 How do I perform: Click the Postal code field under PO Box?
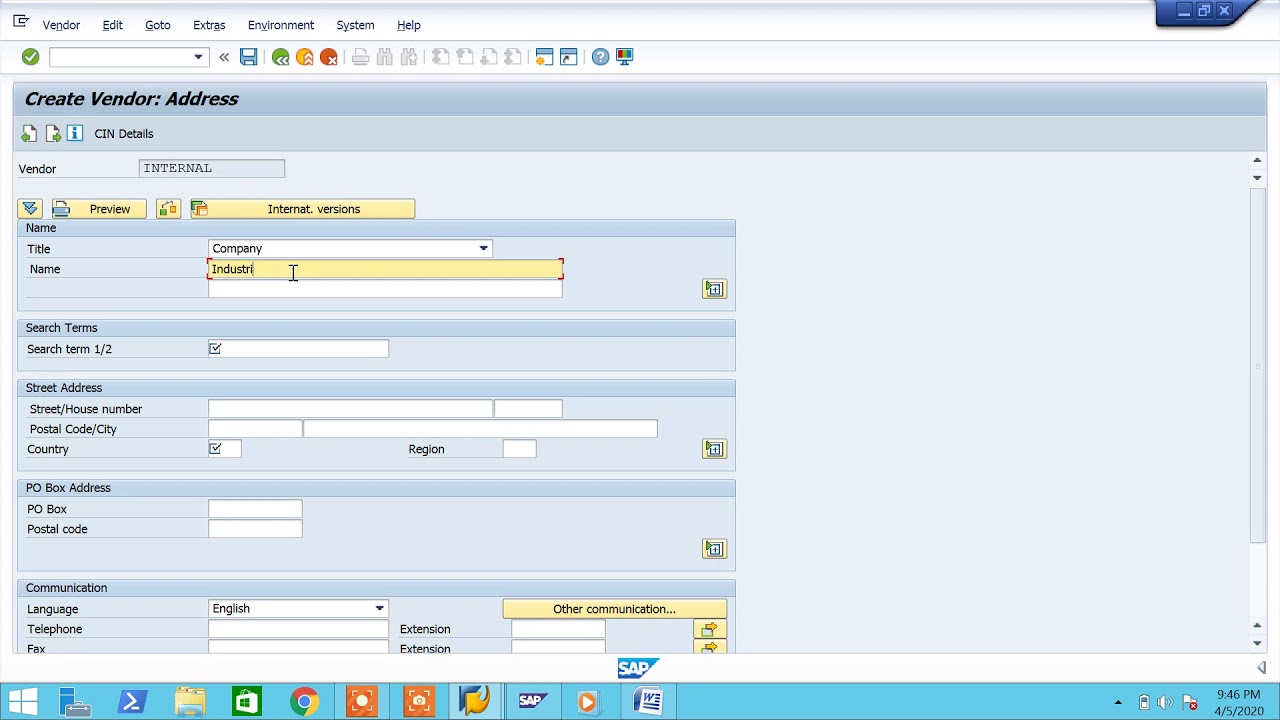pos(255,529)
